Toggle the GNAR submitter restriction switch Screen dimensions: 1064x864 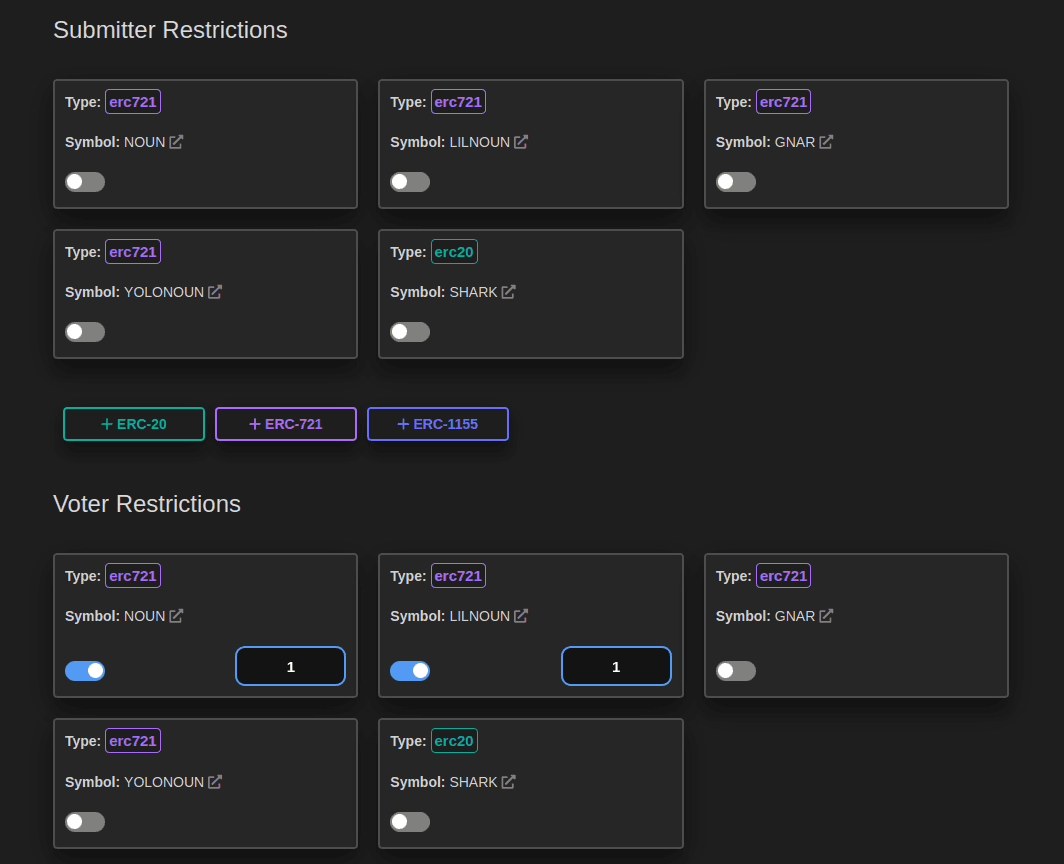(x=736, y=182)
